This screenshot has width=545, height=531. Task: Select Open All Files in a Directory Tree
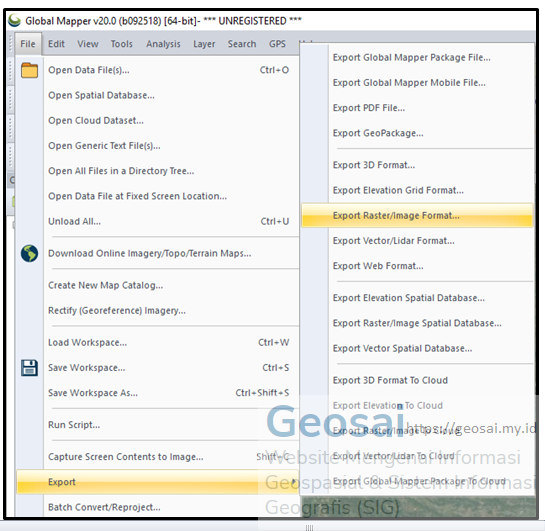tap(158, 171)
